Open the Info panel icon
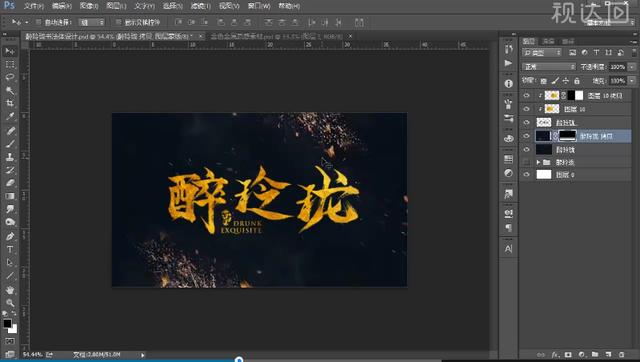640x362 pixels. [509, 83]
